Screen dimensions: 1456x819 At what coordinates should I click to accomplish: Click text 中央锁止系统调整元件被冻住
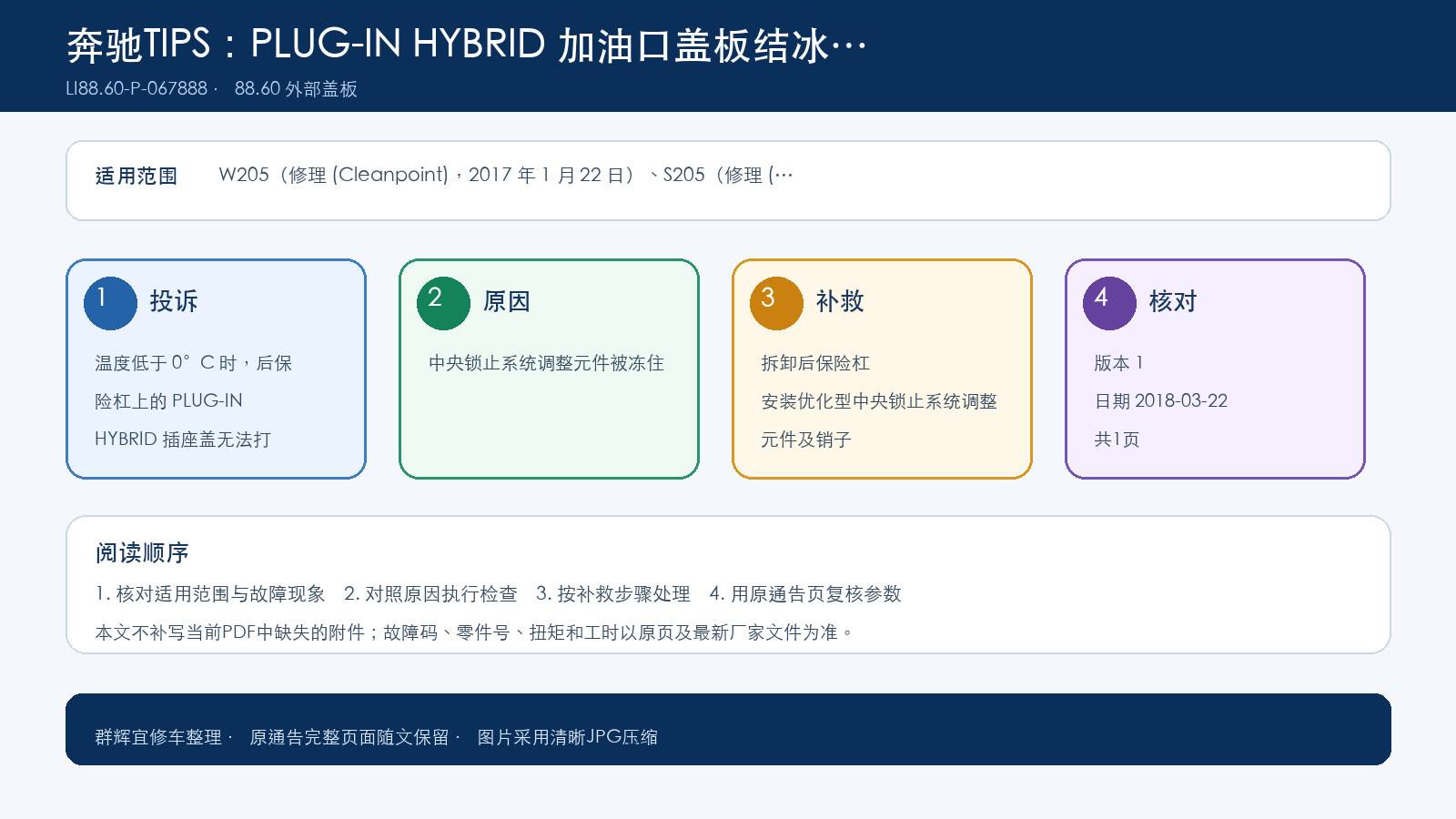pos(546,363)
